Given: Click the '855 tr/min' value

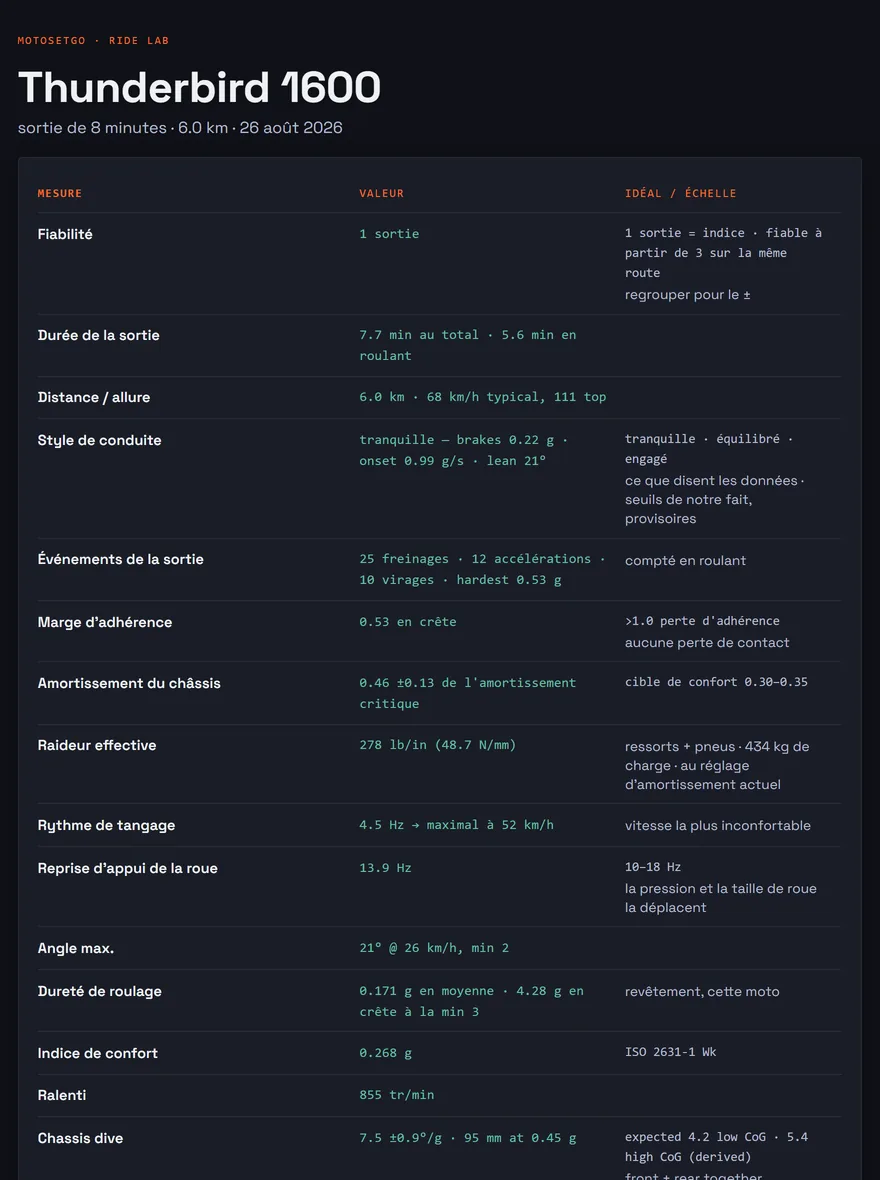Looking at the screenshot, I should coord(397,1095).
